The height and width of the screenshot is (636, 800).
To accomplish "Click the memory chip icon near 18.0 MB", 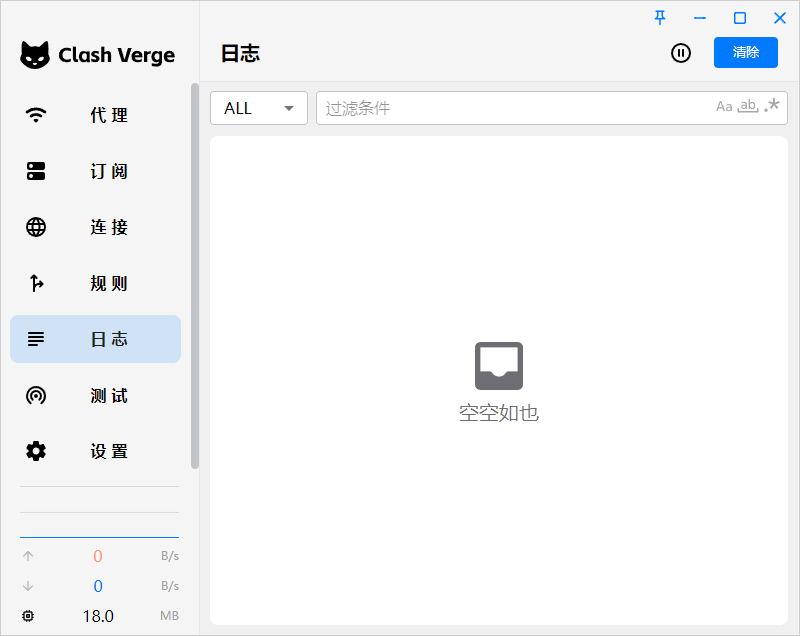I will click(x=28, y=616).
